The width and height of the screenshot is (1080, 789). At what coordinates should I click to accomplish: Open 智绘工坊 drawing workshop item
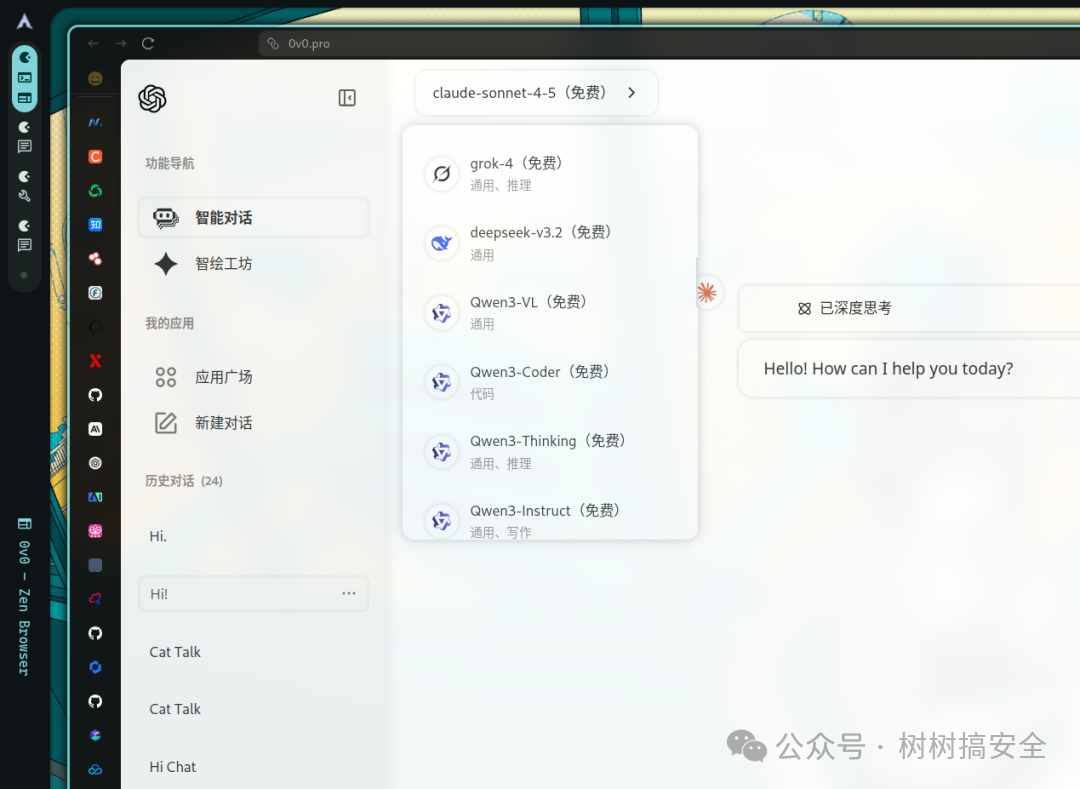[x=253, y=264]
